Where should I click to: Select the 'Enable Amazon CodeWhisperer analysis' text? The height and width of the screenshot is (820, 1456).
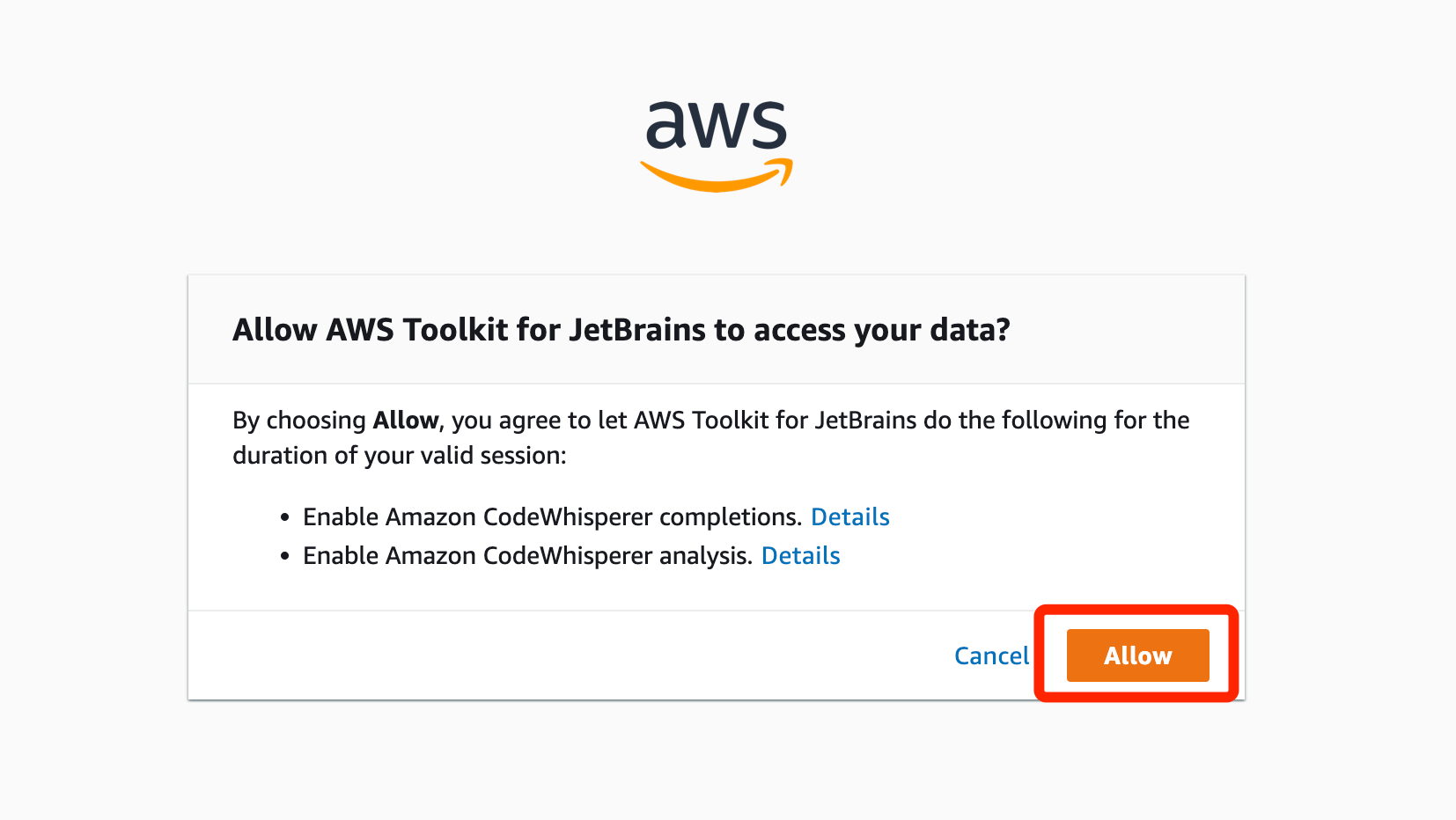tap(528, 555)
